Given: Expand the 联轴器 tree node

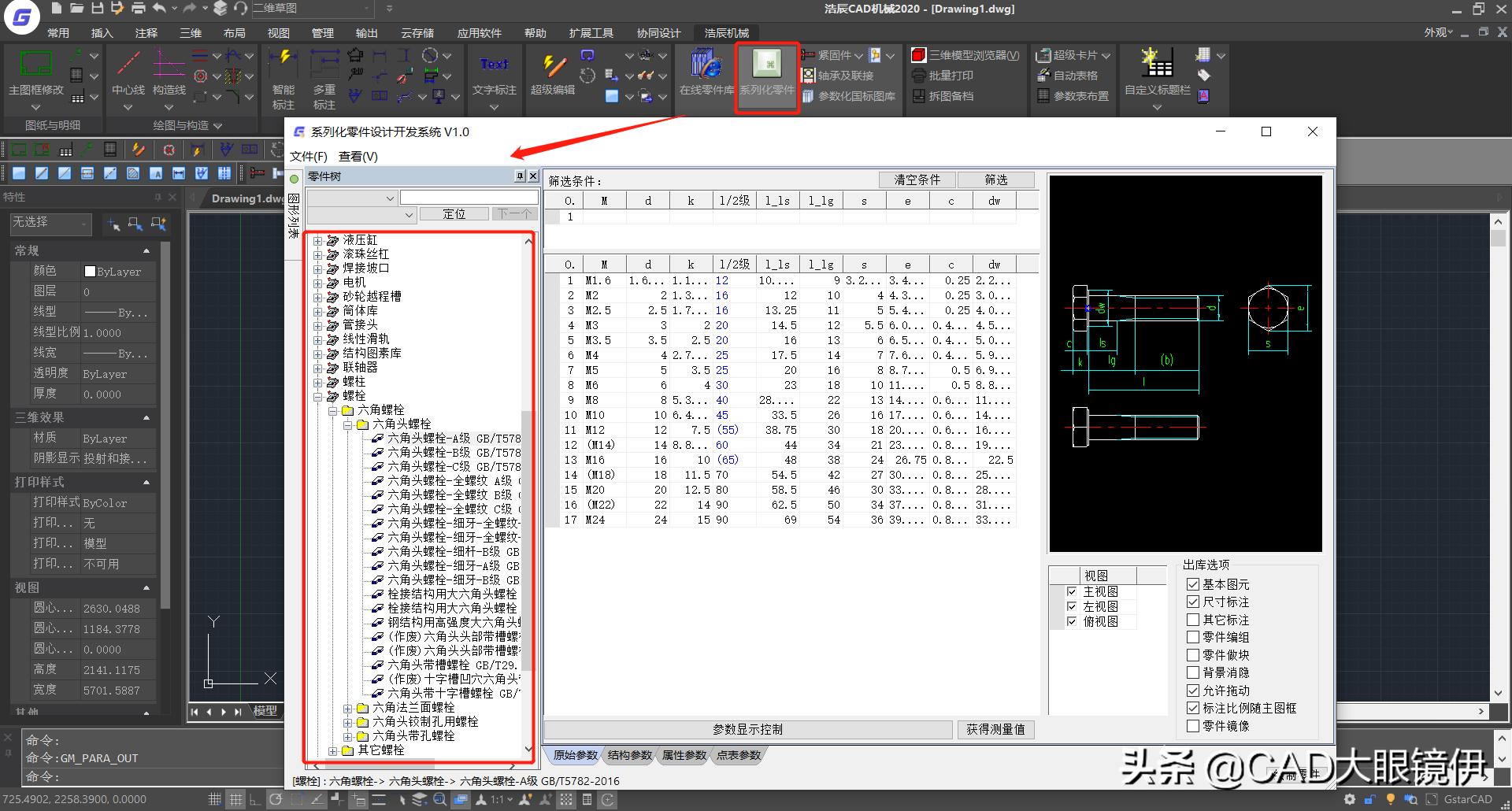Looking at the screenshot, I should (x=318, y=368).
